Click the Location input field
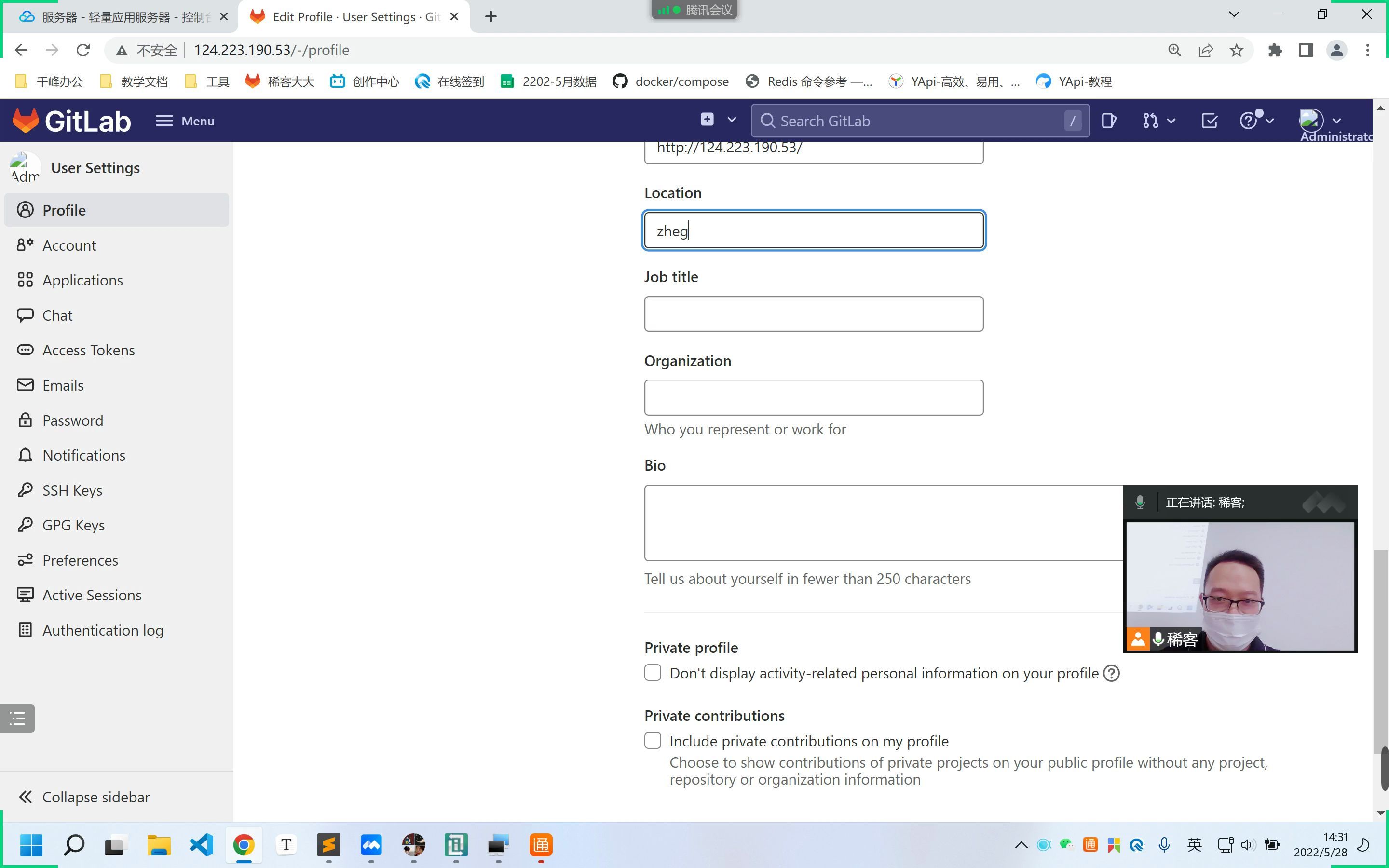Screen dimensions: 1389x868 814,230
